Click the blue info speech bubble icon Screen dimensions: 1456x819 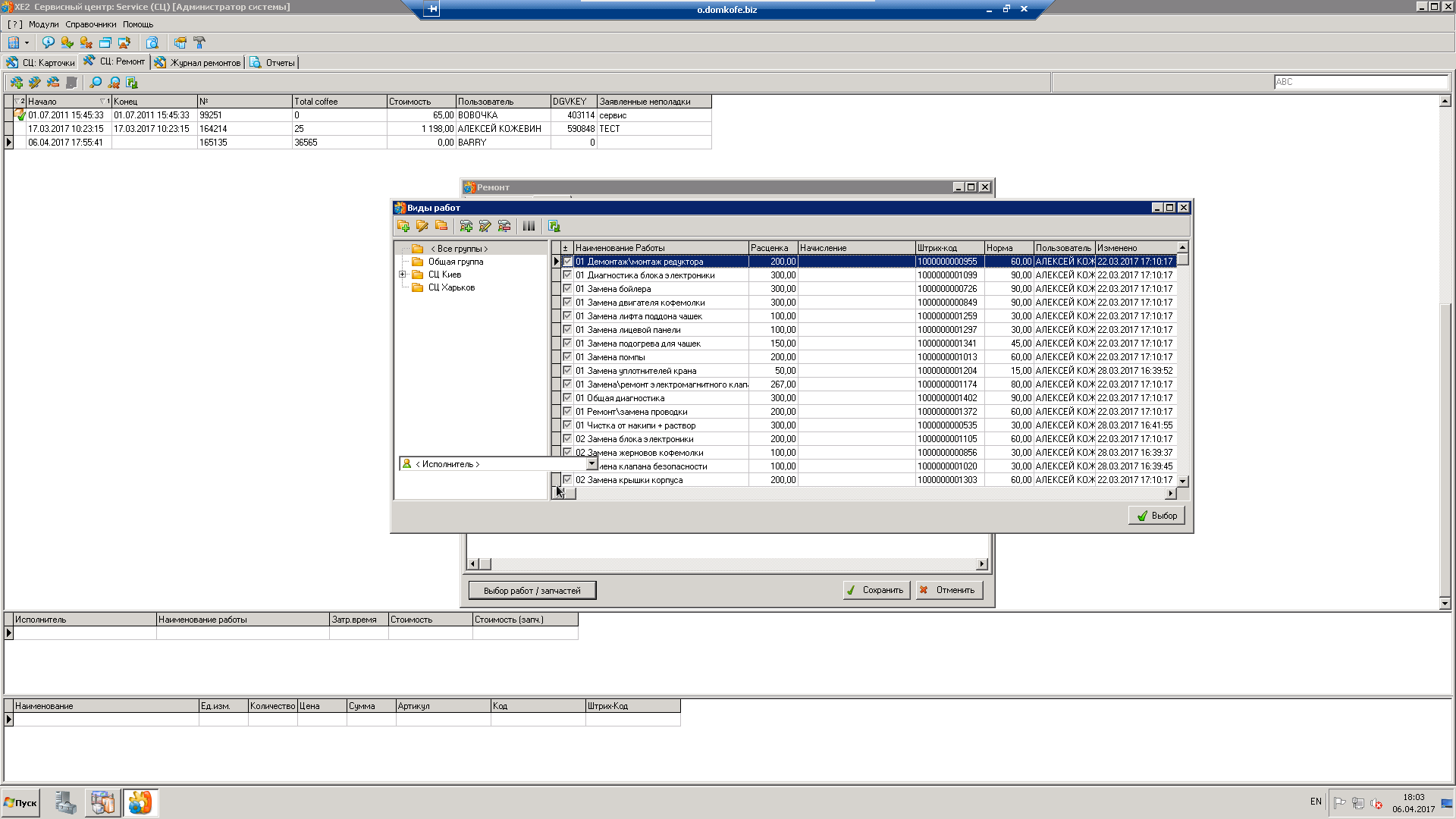(49, 42)
